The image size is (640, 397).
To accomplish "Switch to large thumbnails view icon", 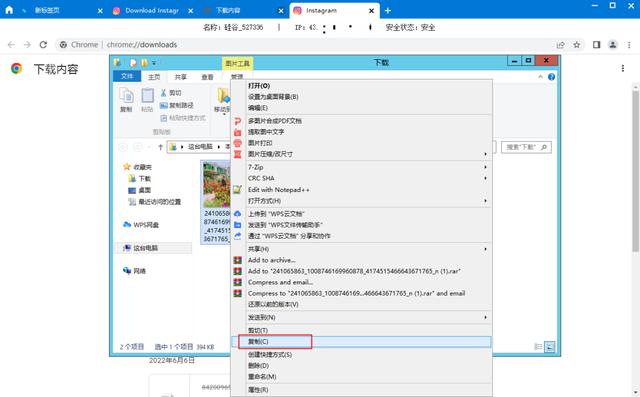I will click(550, 347).
